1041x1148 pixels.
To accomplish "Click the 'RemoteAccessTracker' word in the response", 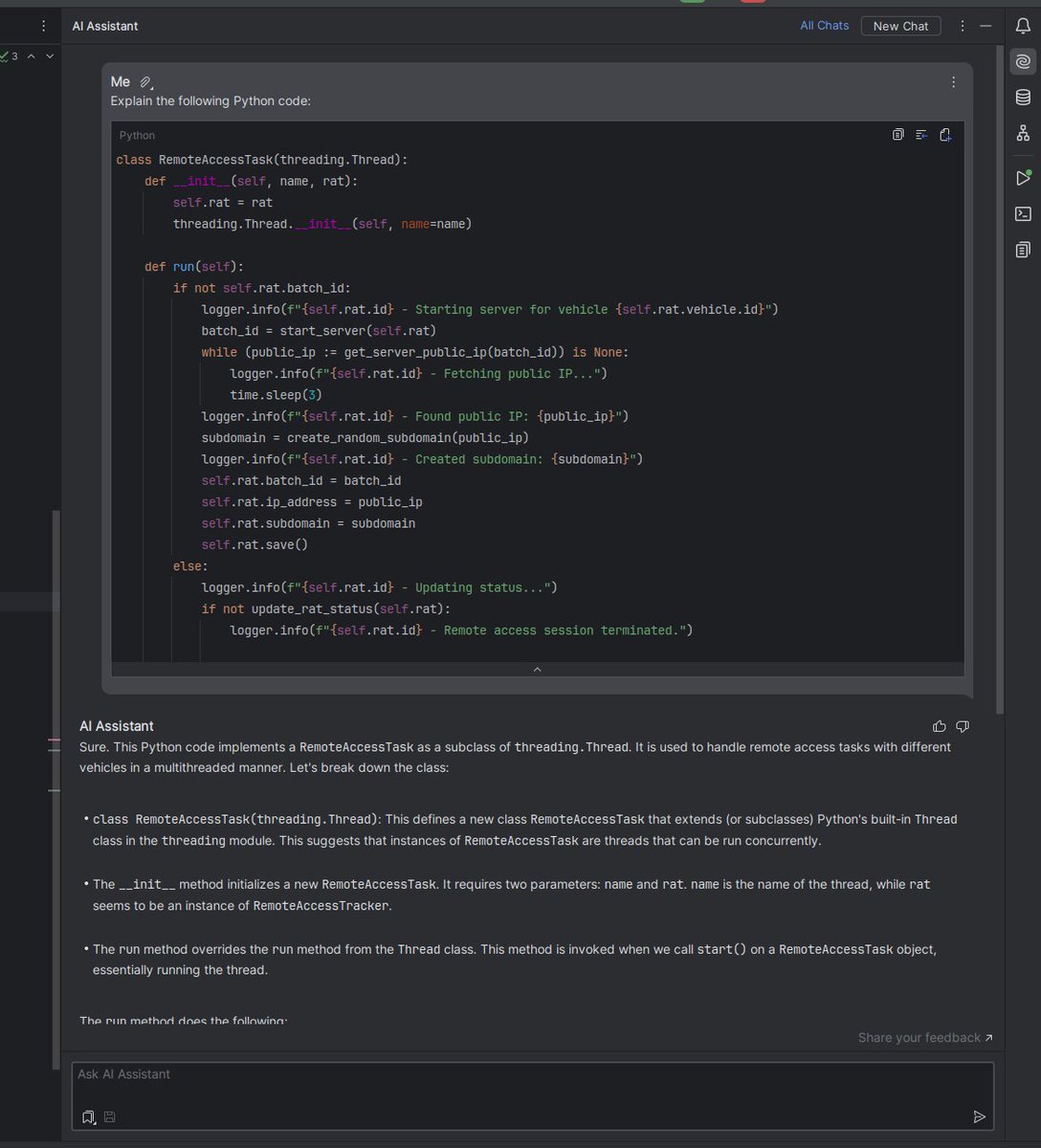I will [x=321, y=906].
